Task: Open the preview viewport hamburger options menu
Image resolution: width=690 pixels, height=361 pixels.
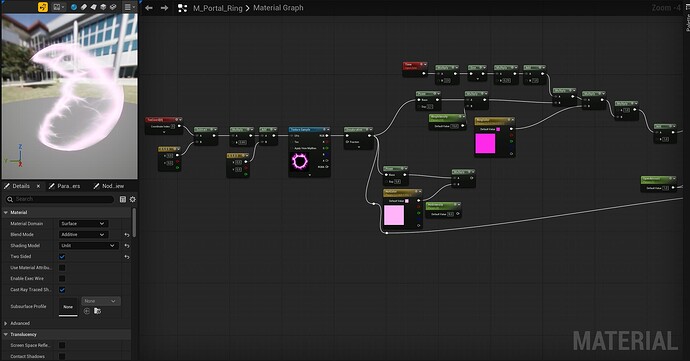Action: coord(129,7)
